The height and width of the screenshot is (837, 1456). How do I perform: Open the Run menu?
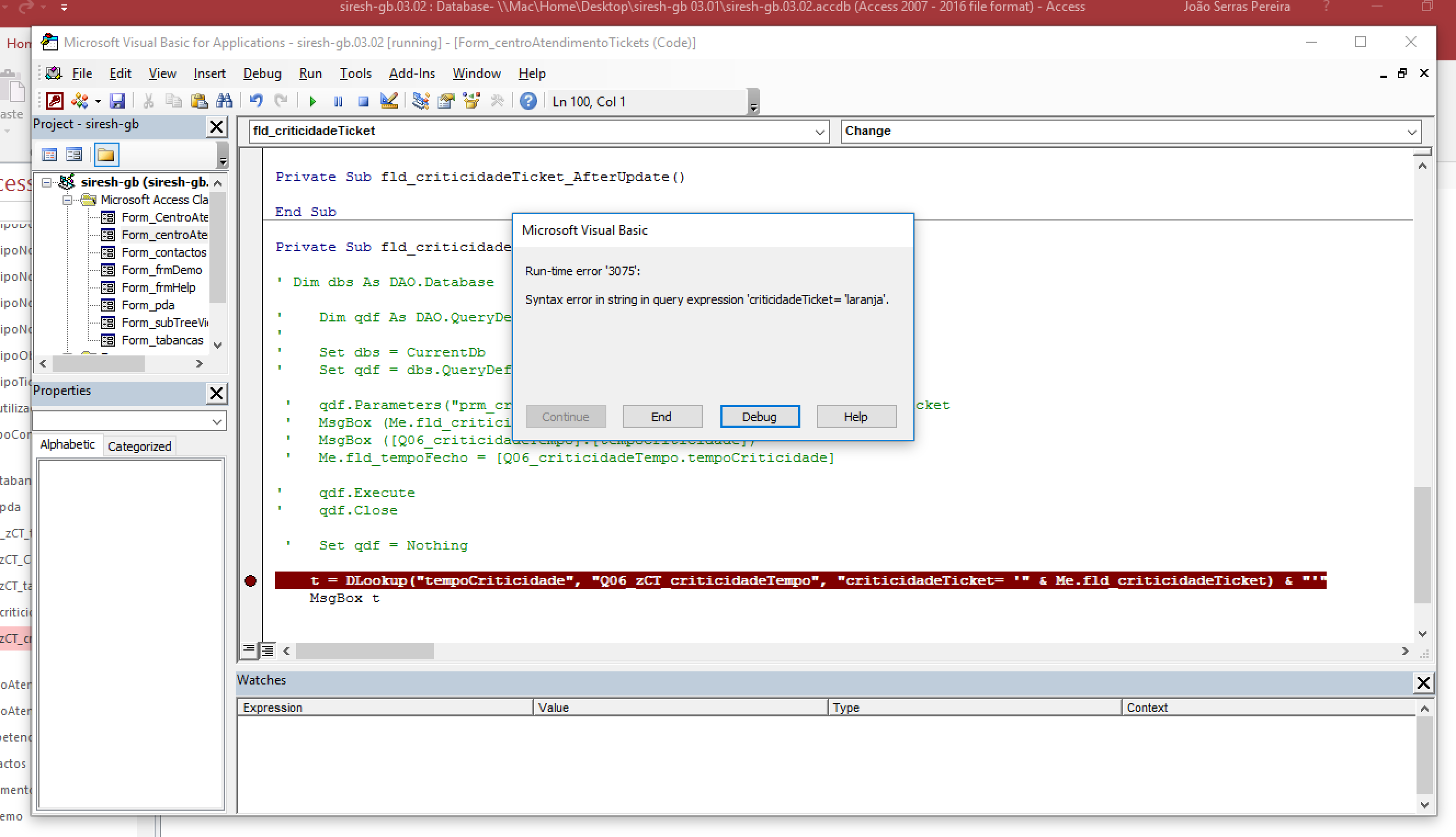(310, 73)
